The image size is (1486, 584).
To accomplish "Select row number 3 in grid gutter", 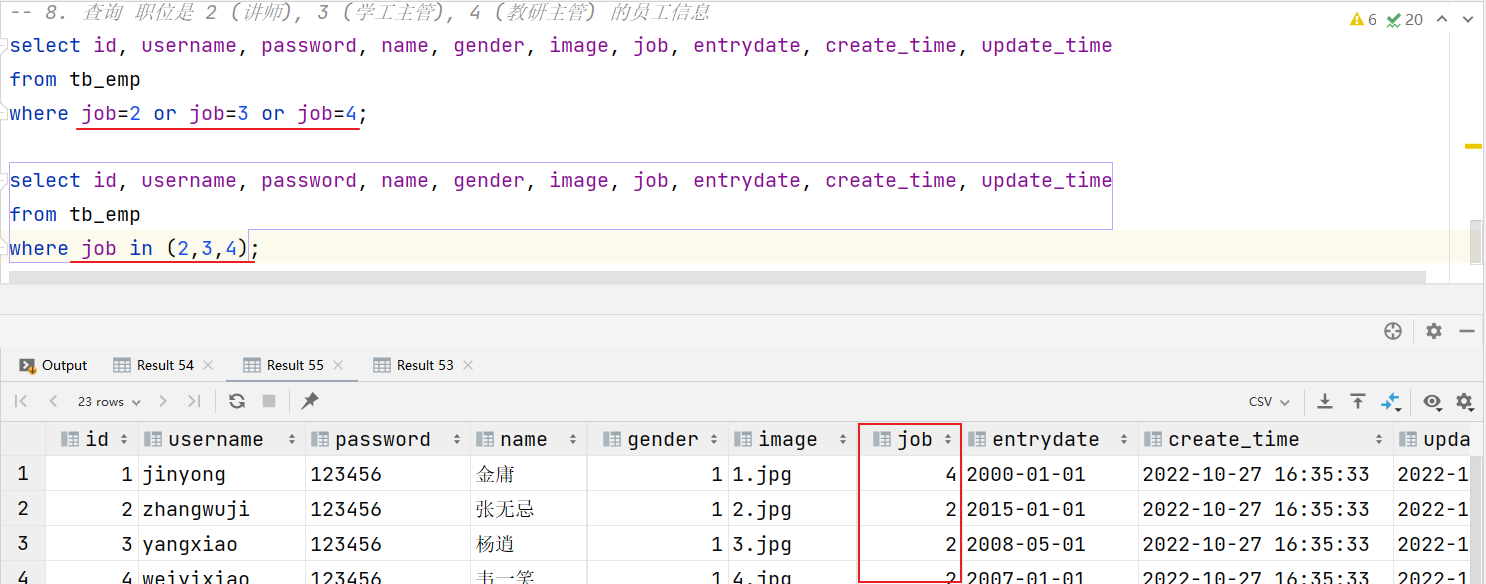I will point(23,544).
